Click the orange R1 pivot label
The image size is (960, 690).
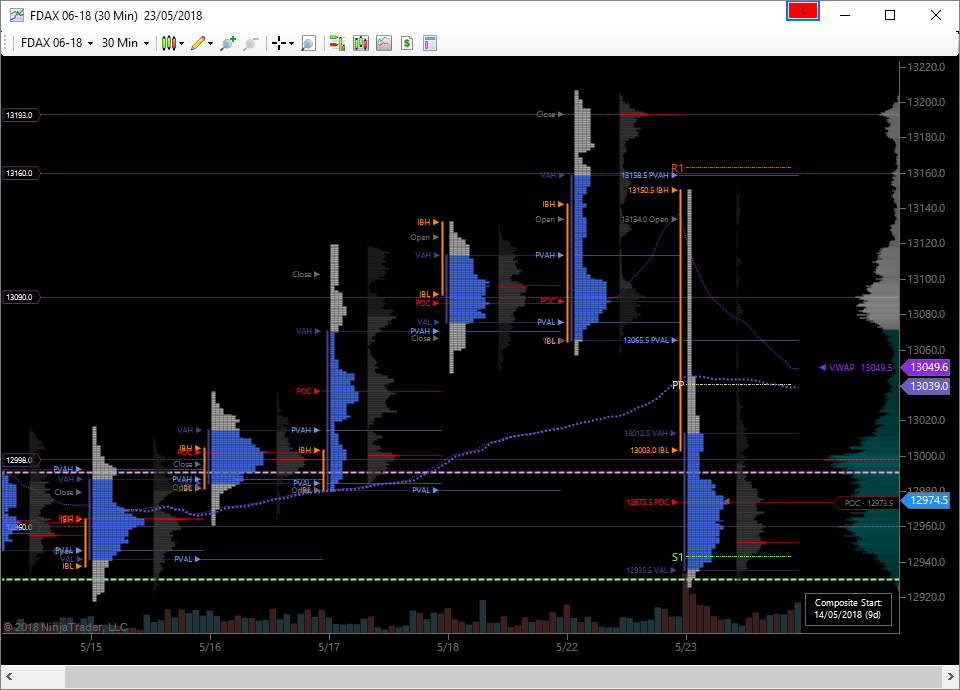click(x=677, y=168)
